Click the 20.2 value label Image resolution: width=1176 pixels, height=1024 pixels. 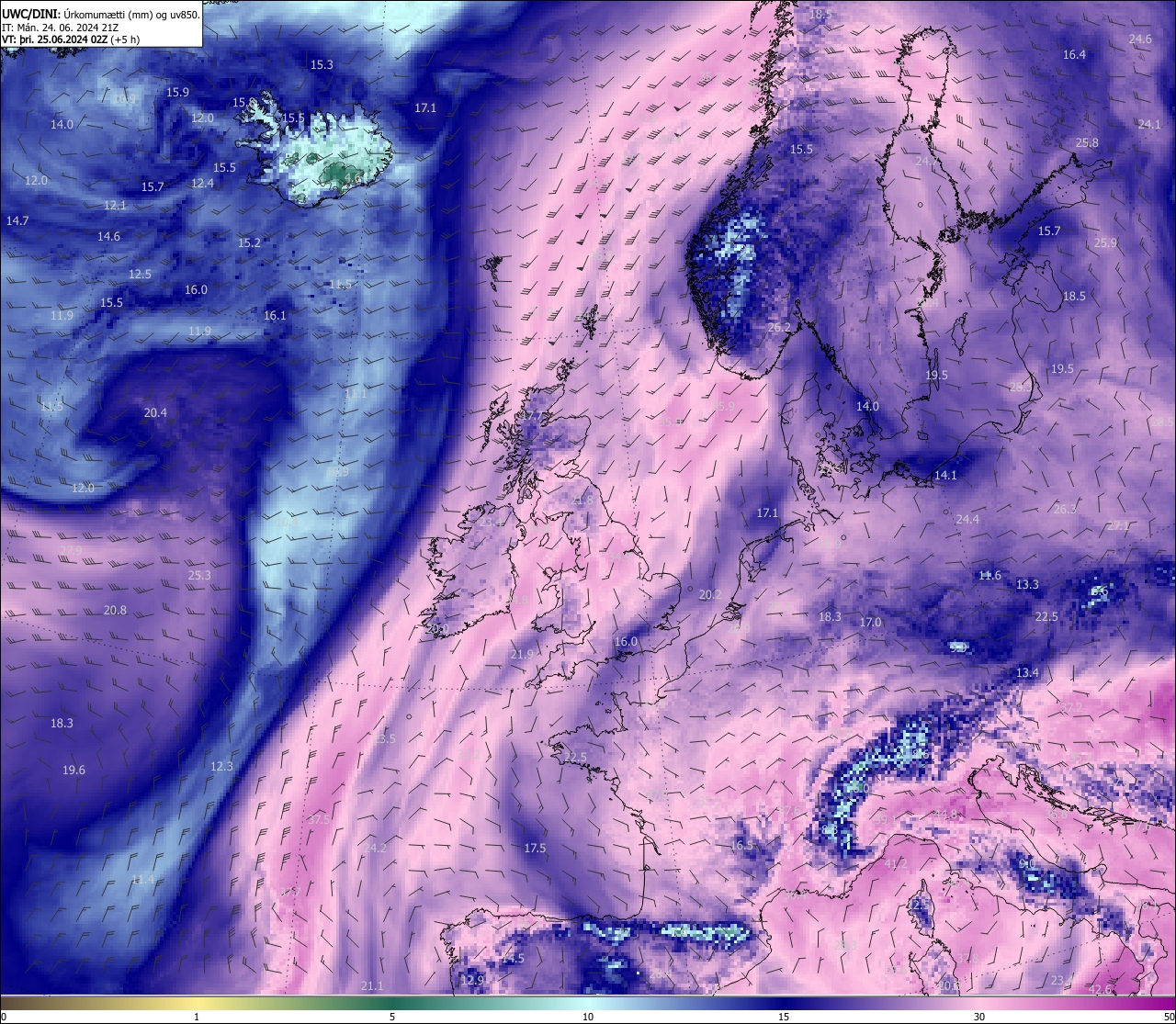[710, 595]
